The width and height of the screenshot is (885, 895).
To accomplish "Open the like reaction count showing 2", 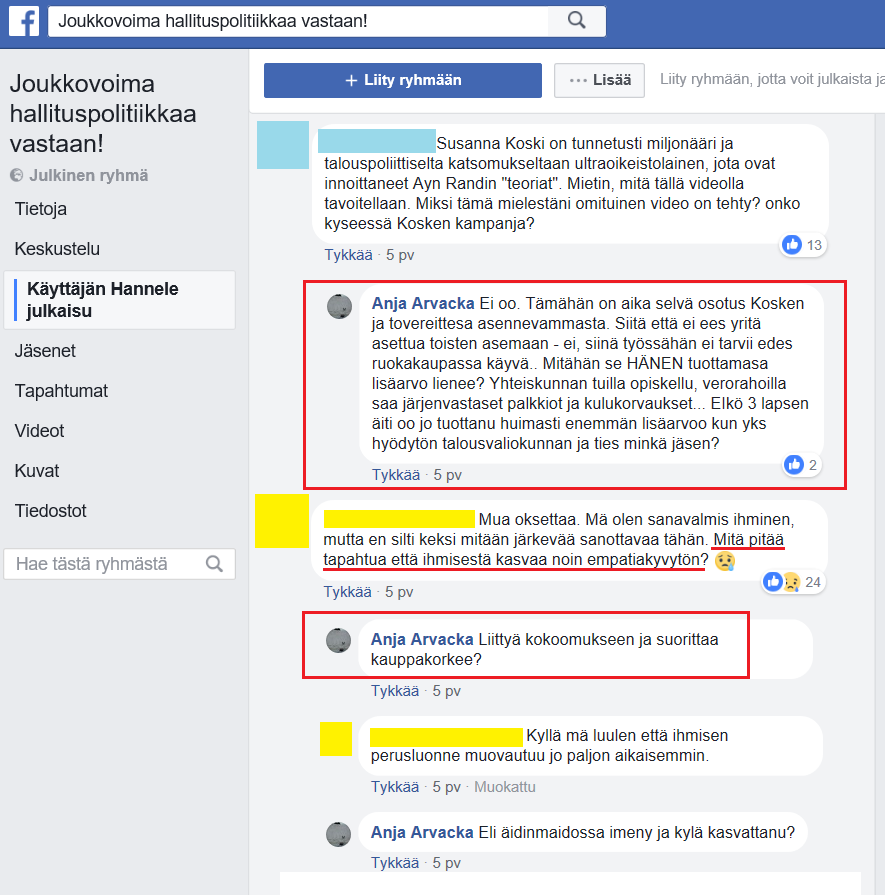I will [x=802, y=465].
